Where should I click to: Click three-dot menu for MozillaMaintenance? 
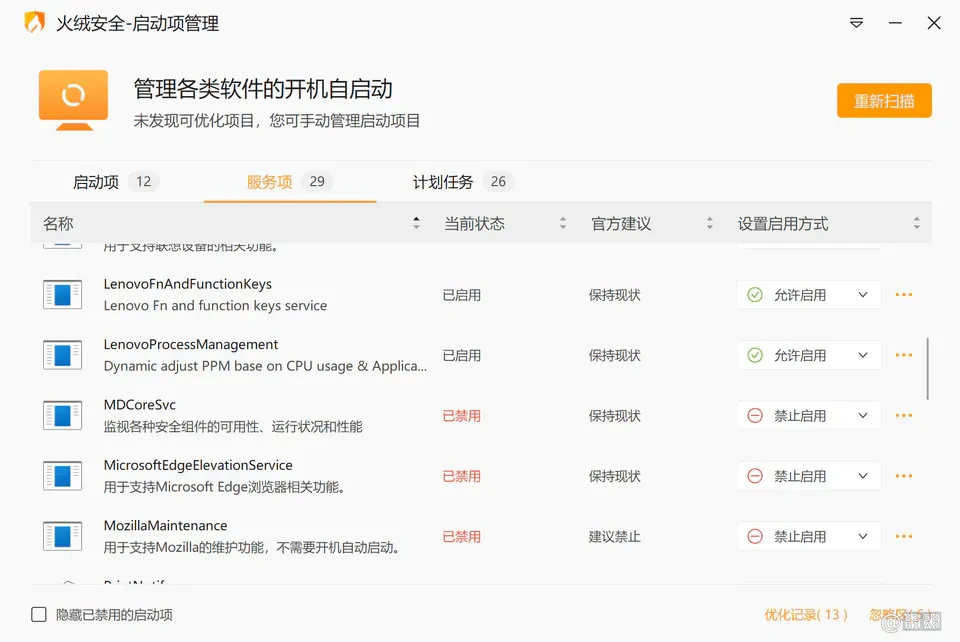click(x=904, y=536)
